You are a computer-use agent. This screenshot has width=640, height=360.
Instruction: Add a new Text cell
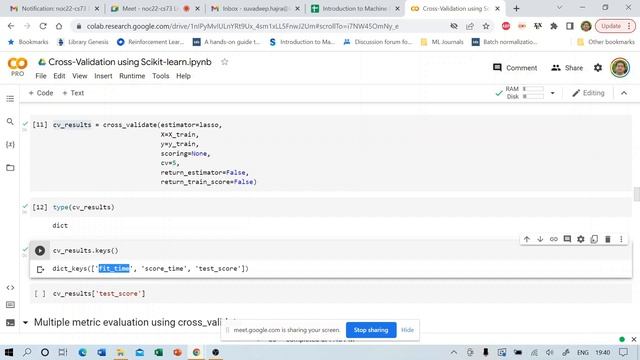(x=73, y=93)
